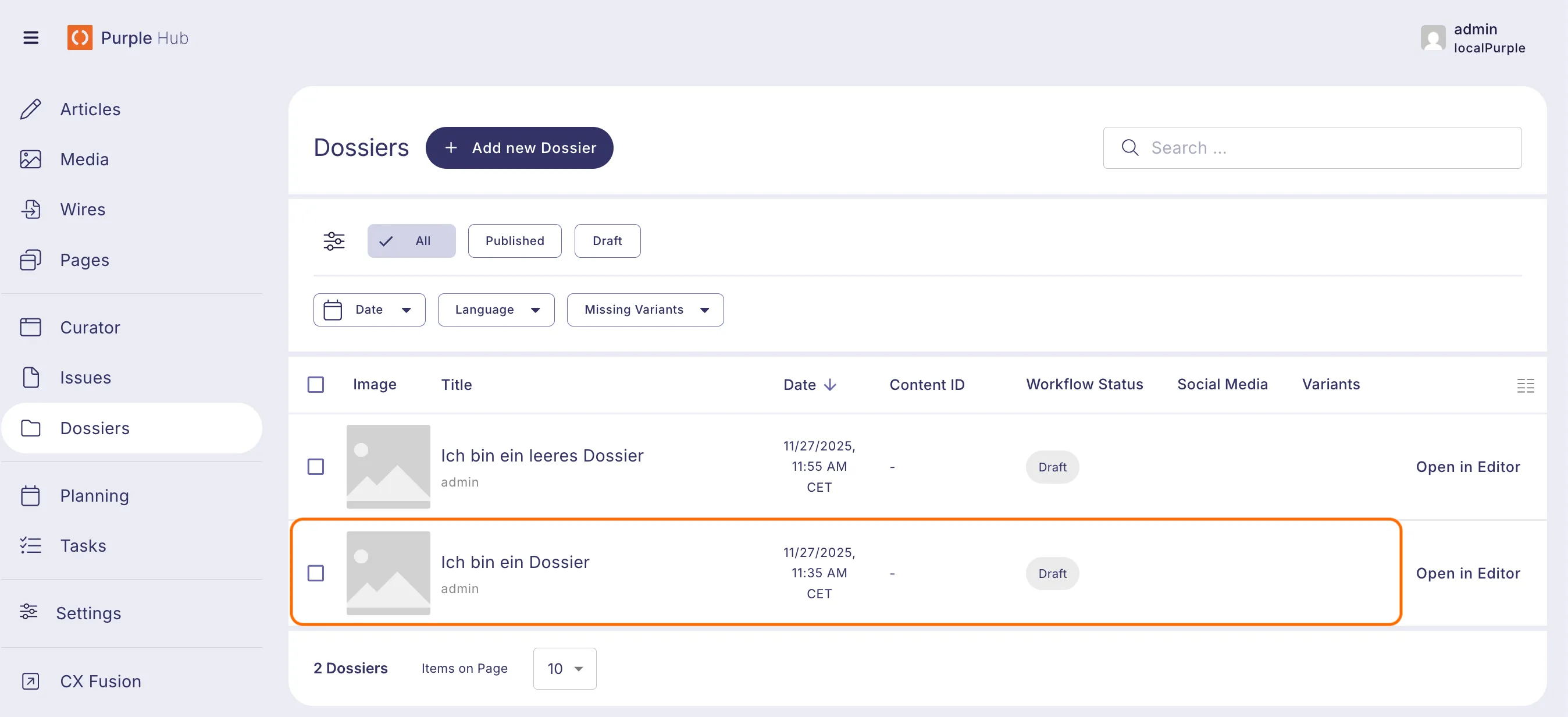This screenshot has width=1568, height=717.
Task: Click the Tasks checklist icon
Action: click(x=30, y=545)
